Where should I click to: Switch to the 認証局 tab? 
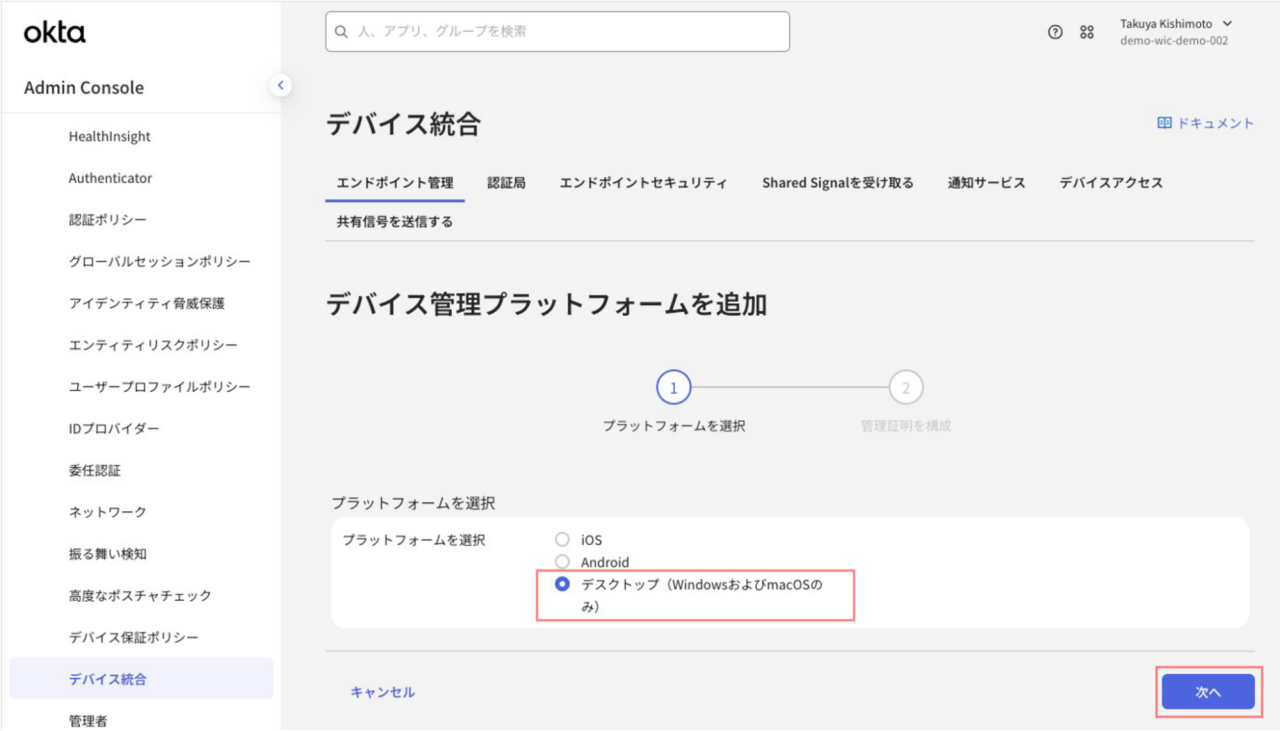pyautogui.click(x=506, y=183)
